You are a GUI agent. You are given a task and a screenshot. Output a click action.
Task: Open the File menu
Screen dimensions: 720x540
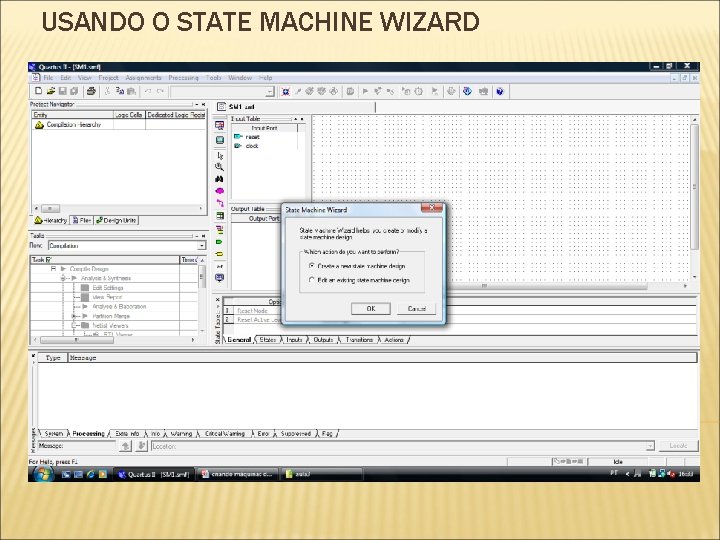48,78
